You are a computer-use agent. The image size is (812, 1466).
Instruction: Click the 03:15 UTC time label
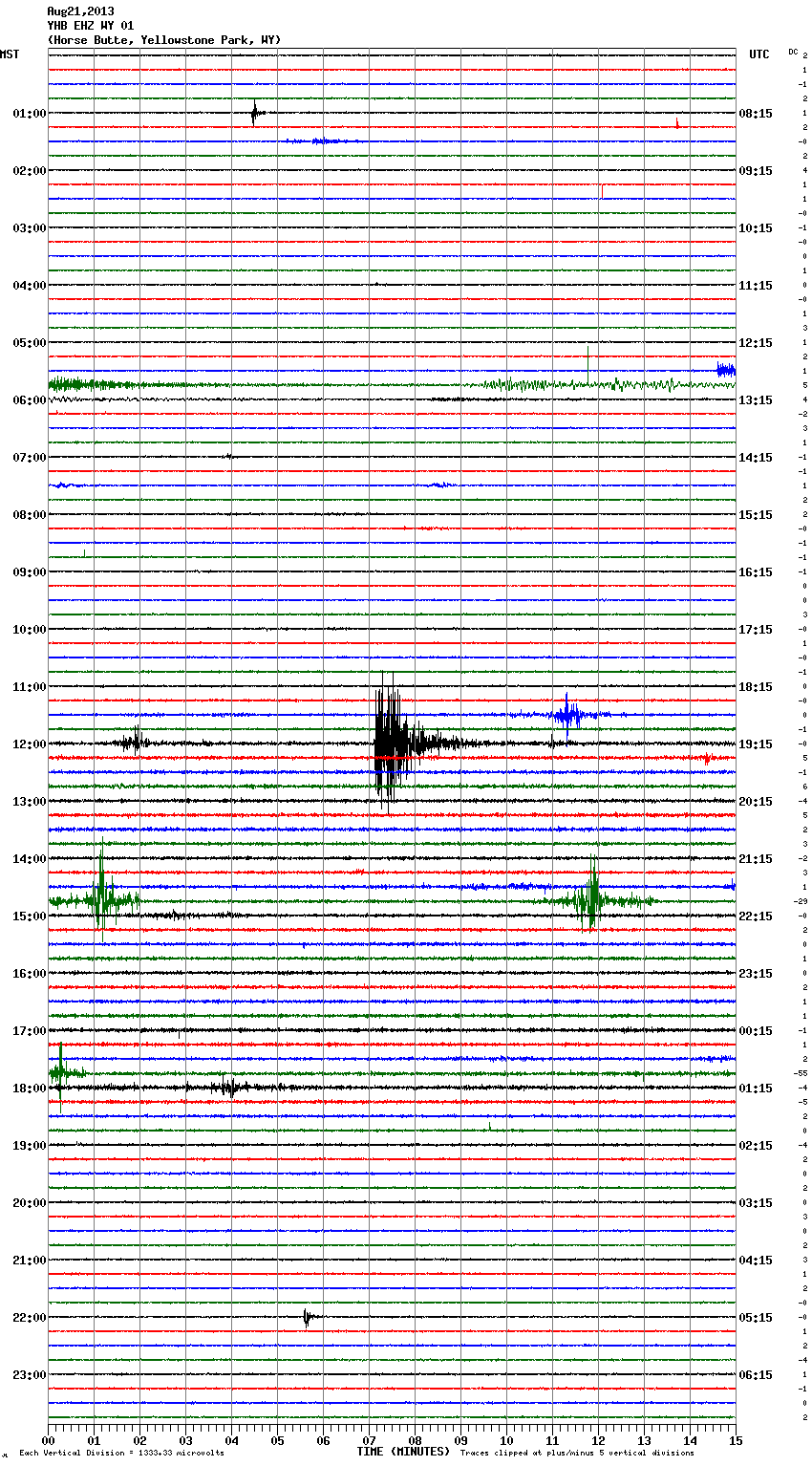point(756,1203)
